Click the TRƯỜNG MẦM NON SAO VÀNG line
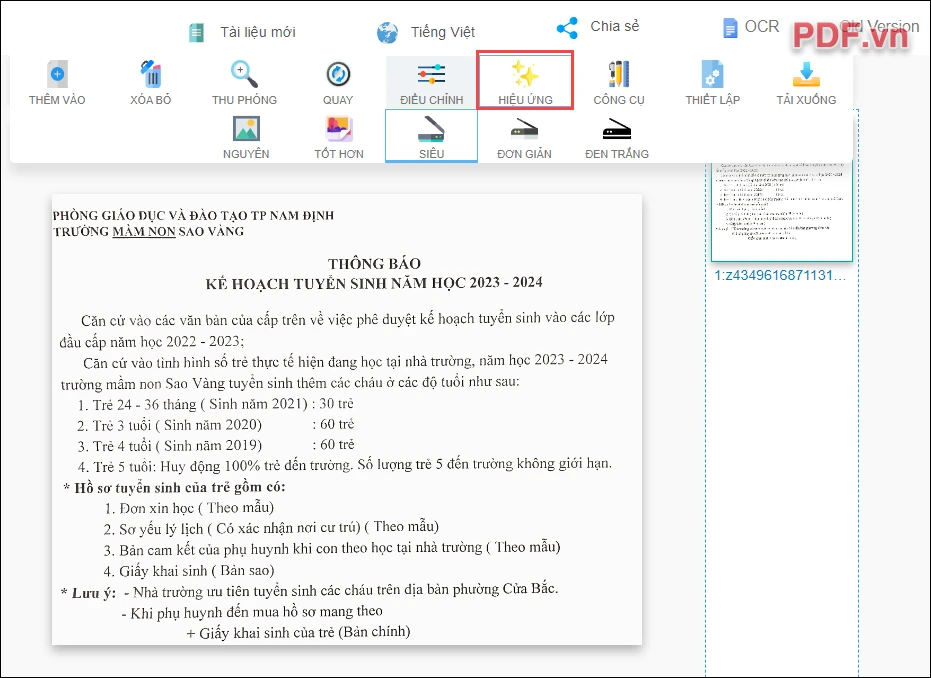931x678 pixels. (148, 232)
